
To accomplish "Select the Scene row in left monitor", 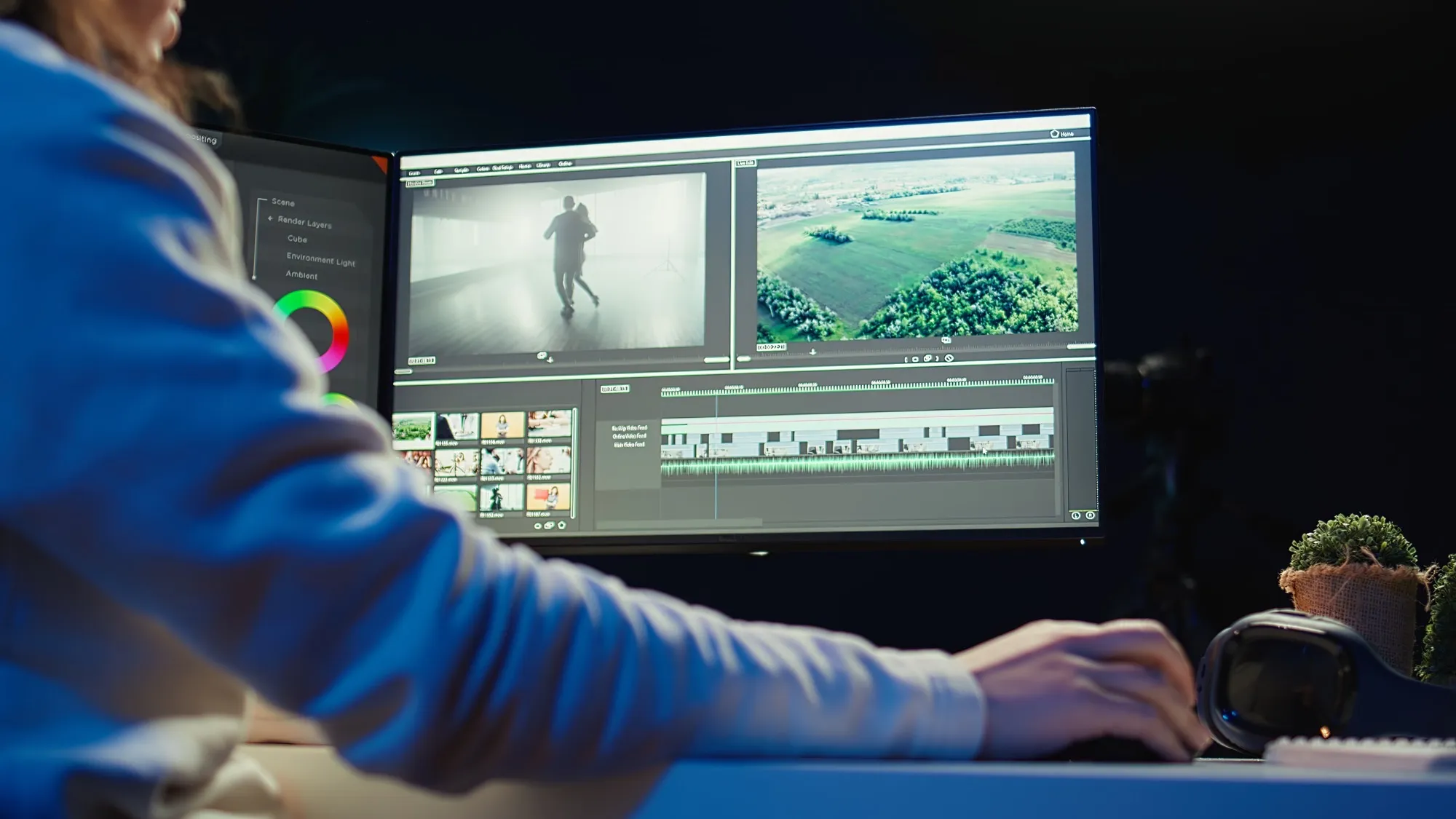I will click(x=283, y=202).
